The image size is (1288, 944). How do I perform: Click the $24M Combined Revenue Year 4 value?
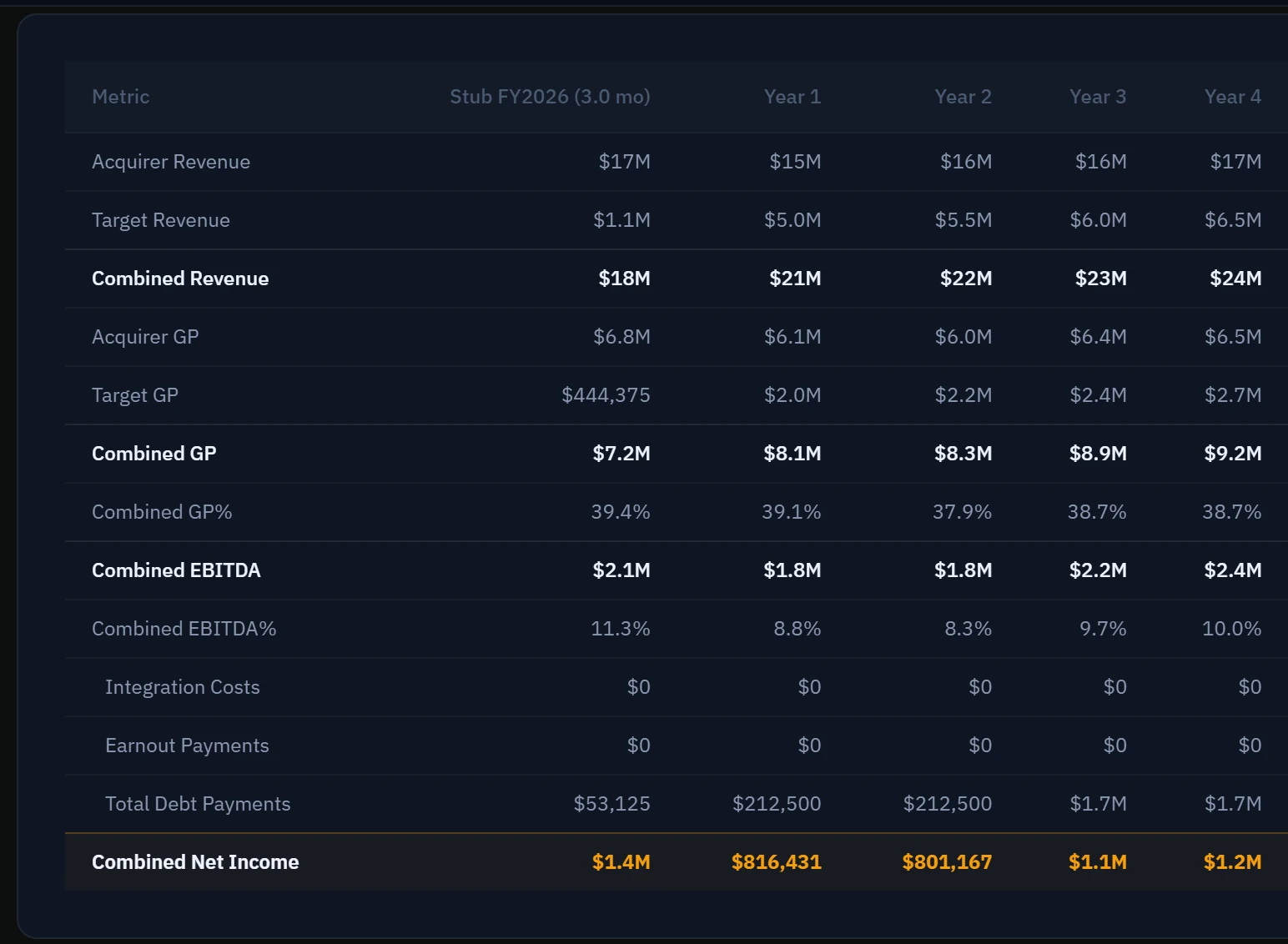point(1236,279)
